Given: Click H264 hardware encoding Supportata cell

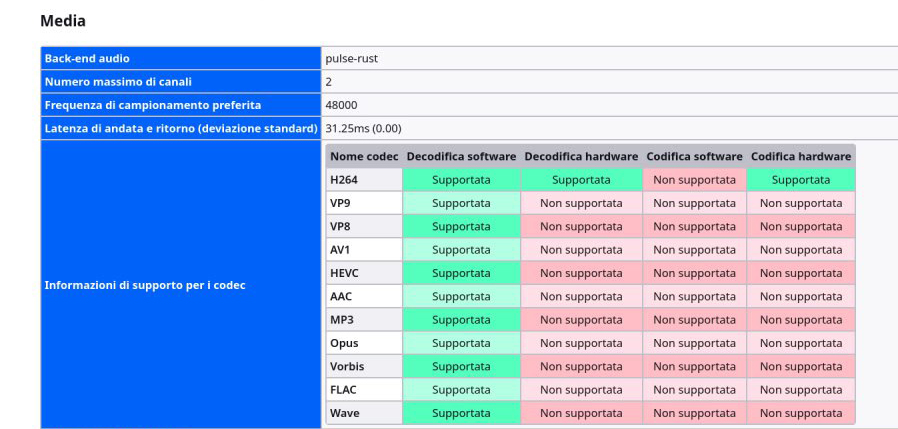Looking at the screenshot, I should (801, 180).
